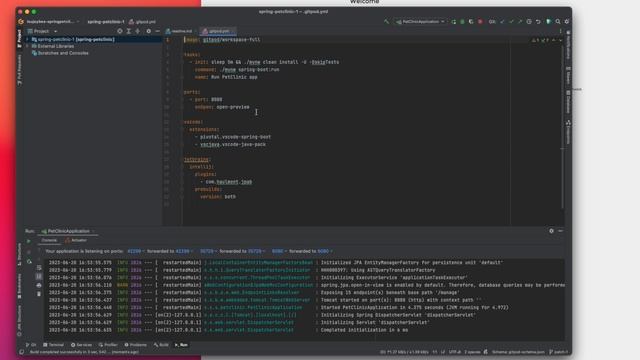Screen dimensions: 640x360
Task: Click the Build project hammer icon
Action: pos(386,22)
